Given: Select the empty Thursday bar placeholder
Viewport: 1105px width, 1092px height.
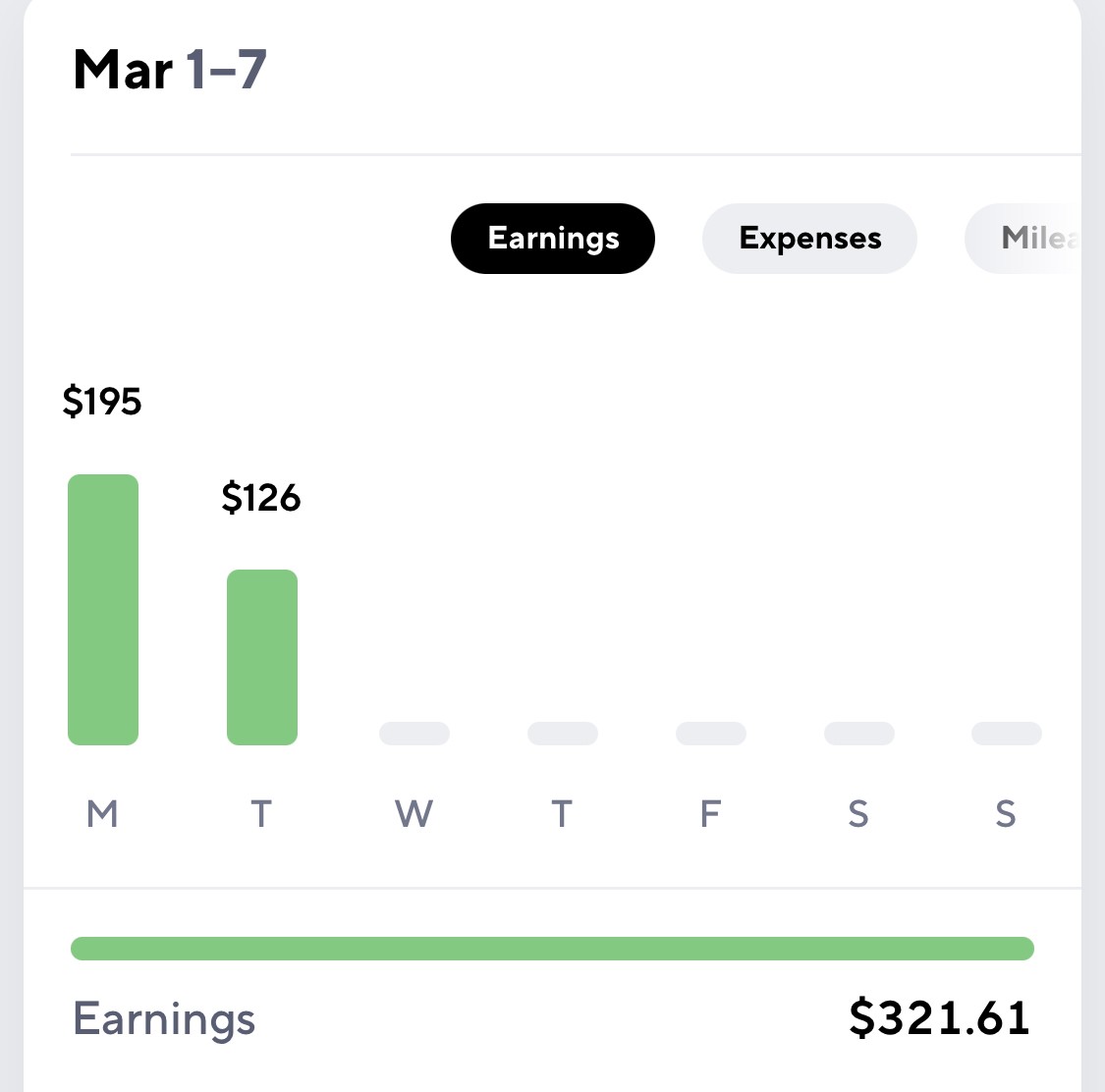Looking at the screenshot, I should [563, 734].
